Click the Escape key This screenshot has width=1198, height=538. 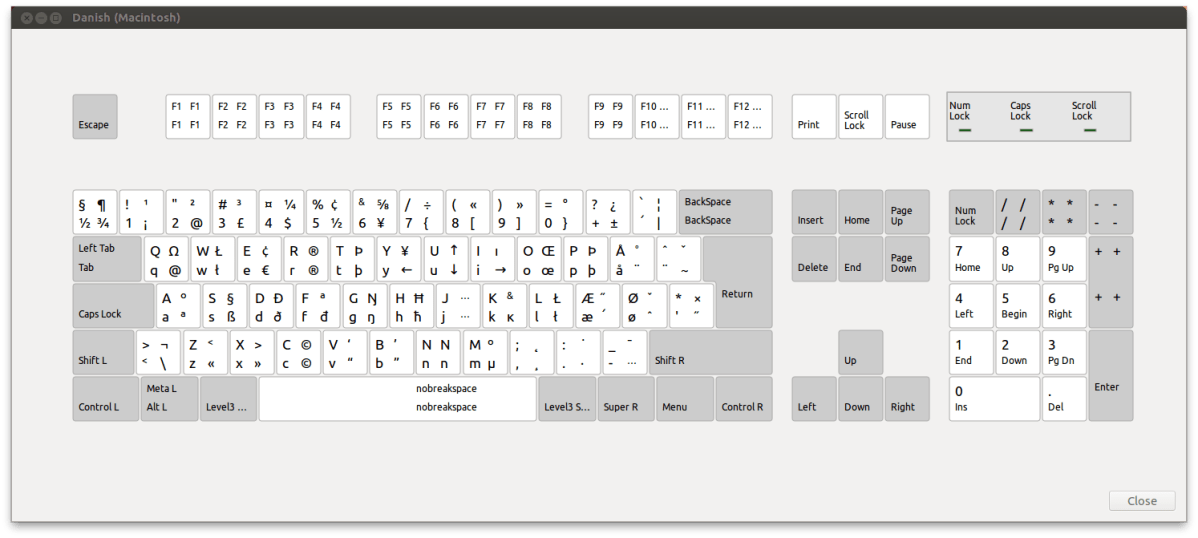coord(95,116)
